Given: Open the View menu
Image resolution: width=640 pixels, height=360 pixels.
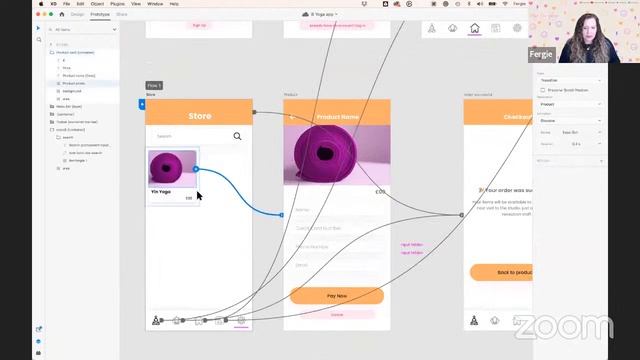Looking at the screenshot, I should (x=136, y=4).
